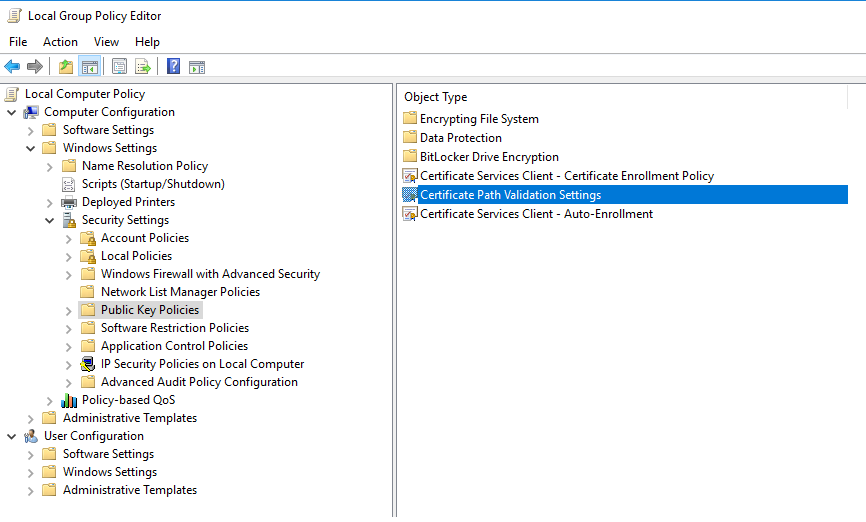The height and width of the screenshot is (522, 866).
Task: Toggle Show/Hide Action Pane button
Action: [197, 67]
